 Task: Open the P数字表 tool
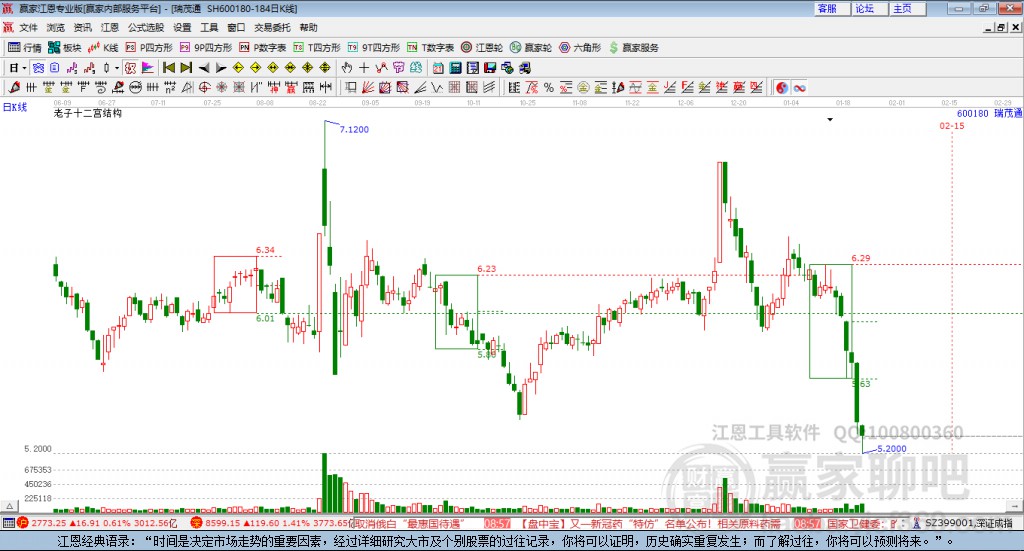tap(263, 48)
